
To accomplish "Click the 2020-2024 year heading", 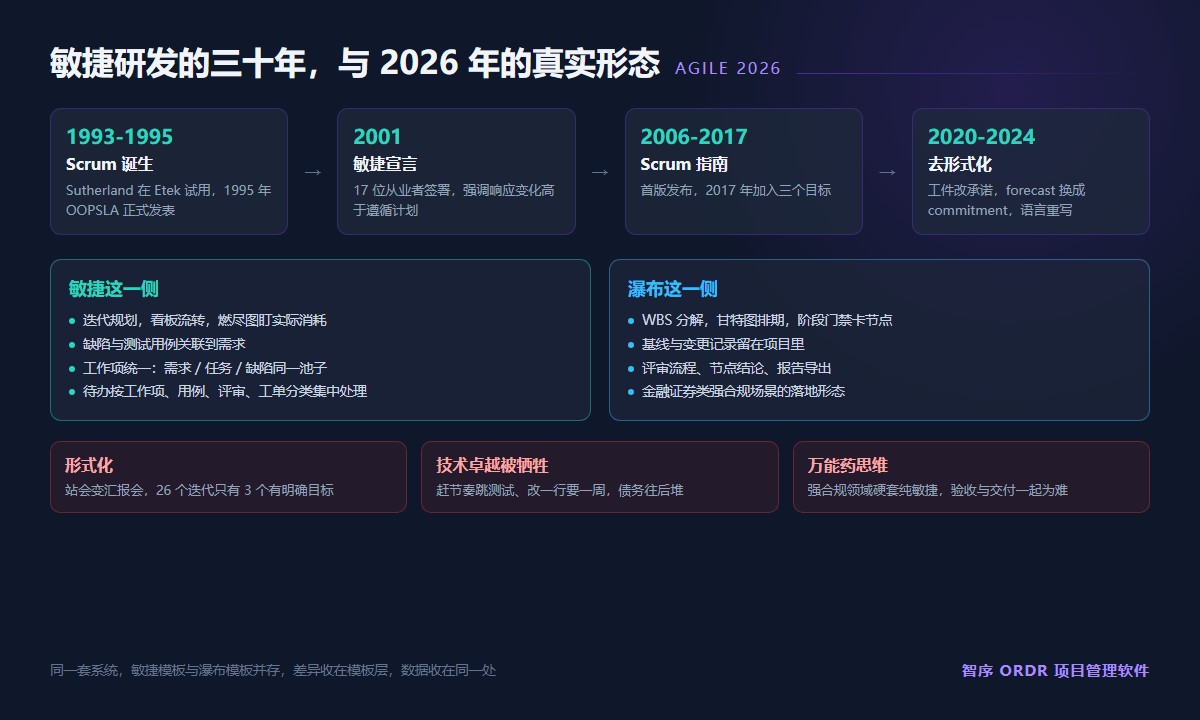I will [982, 137].
